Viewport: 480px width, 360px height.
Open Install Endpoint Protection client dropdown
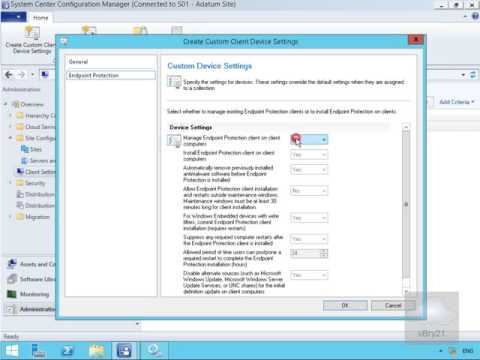point(309,155)
